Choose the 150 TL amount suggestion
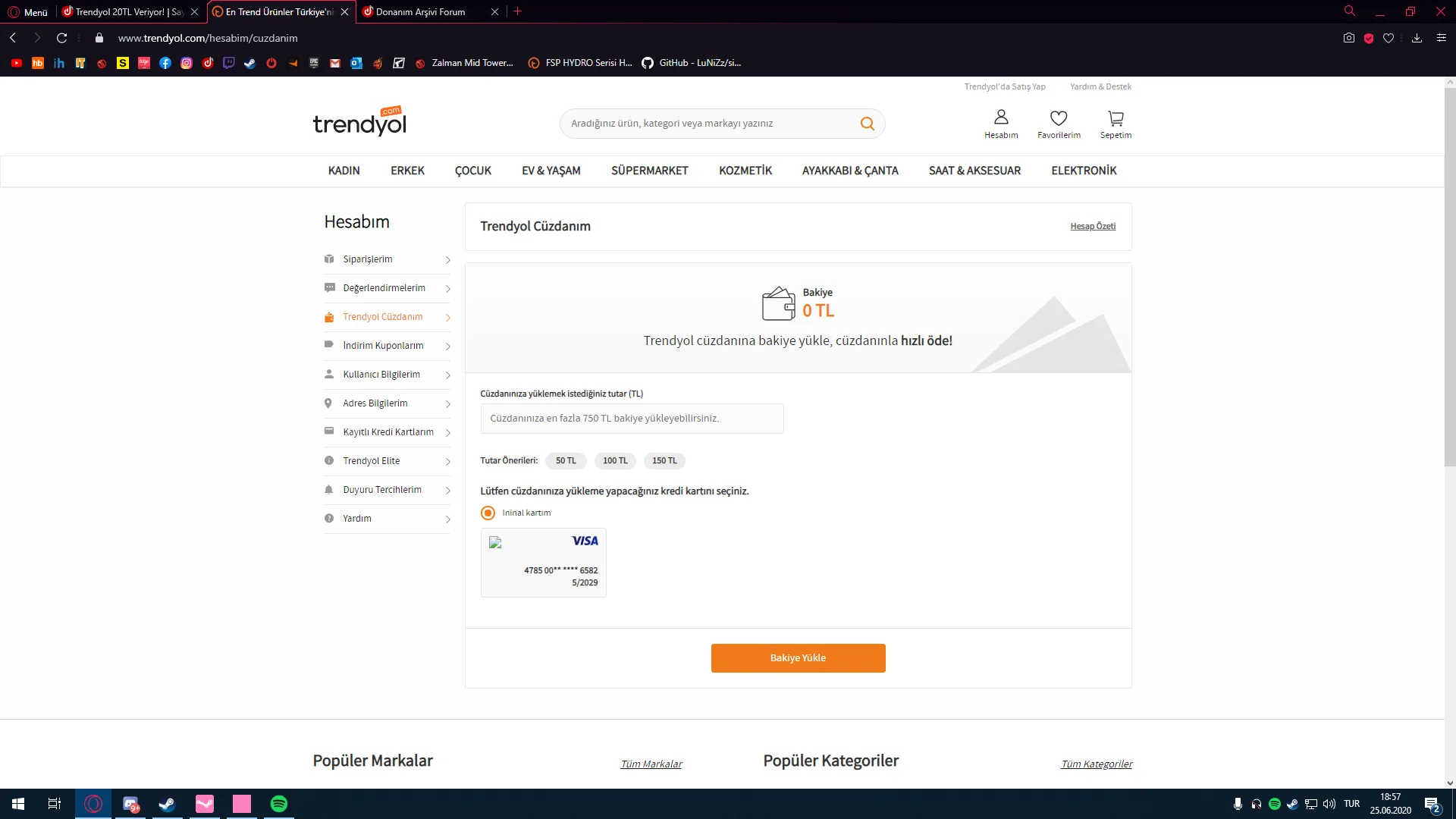This screenshot has width=1456, height=819. pos(664,461)
